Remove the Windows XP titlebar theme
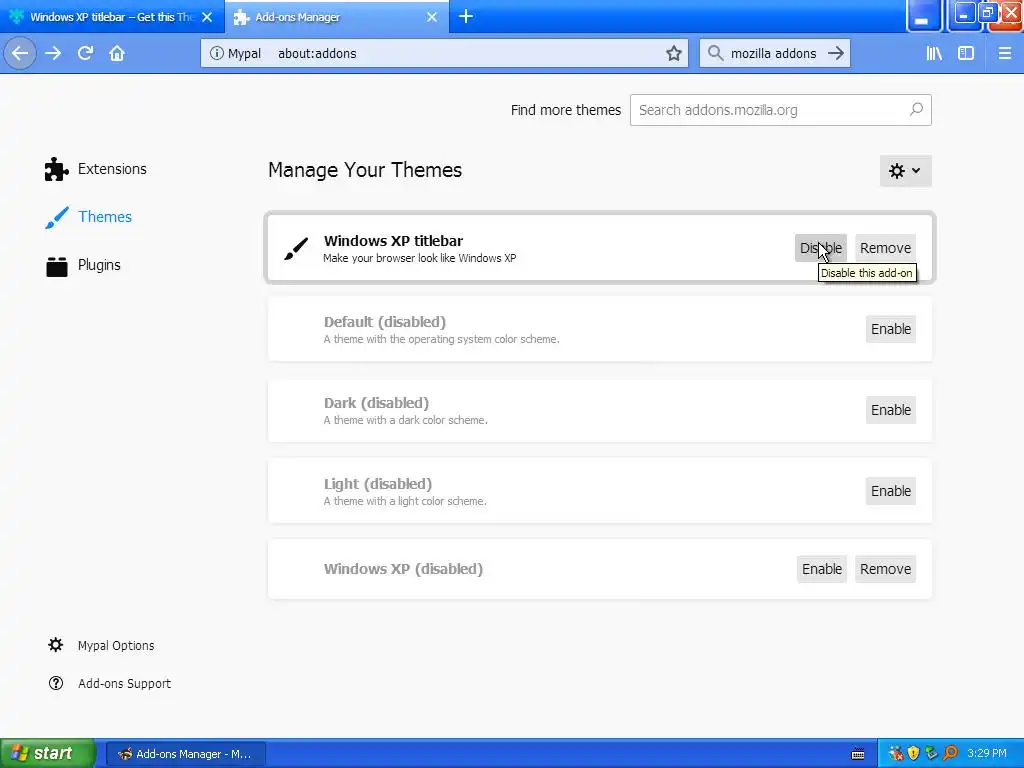Viewport: 1024px width, 768px height. (885, 248)
